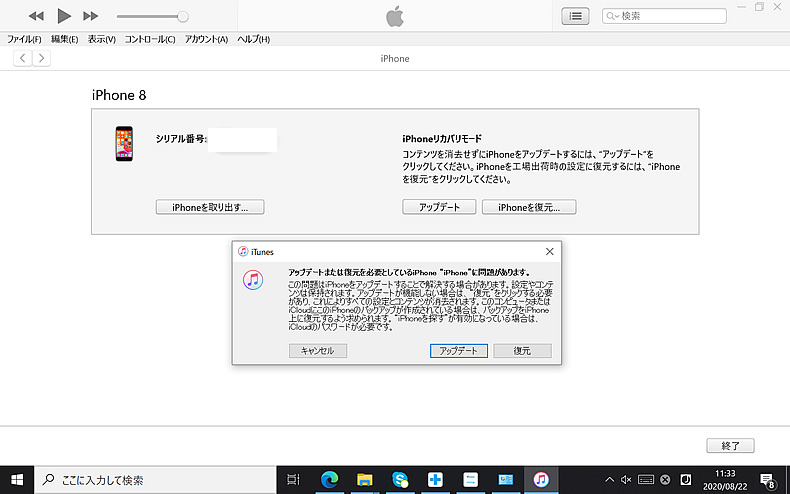Click the 終了 button

pos(731,446)
